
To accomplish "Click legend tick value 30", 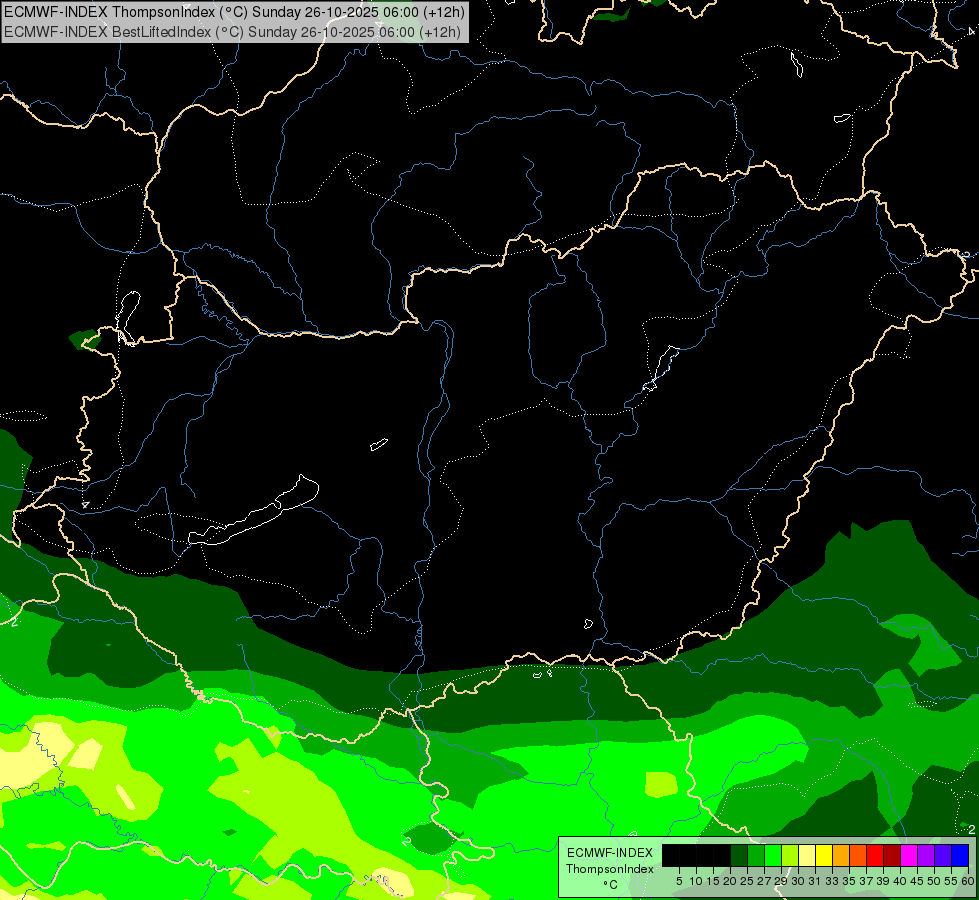I will click(x=798, y=881).
